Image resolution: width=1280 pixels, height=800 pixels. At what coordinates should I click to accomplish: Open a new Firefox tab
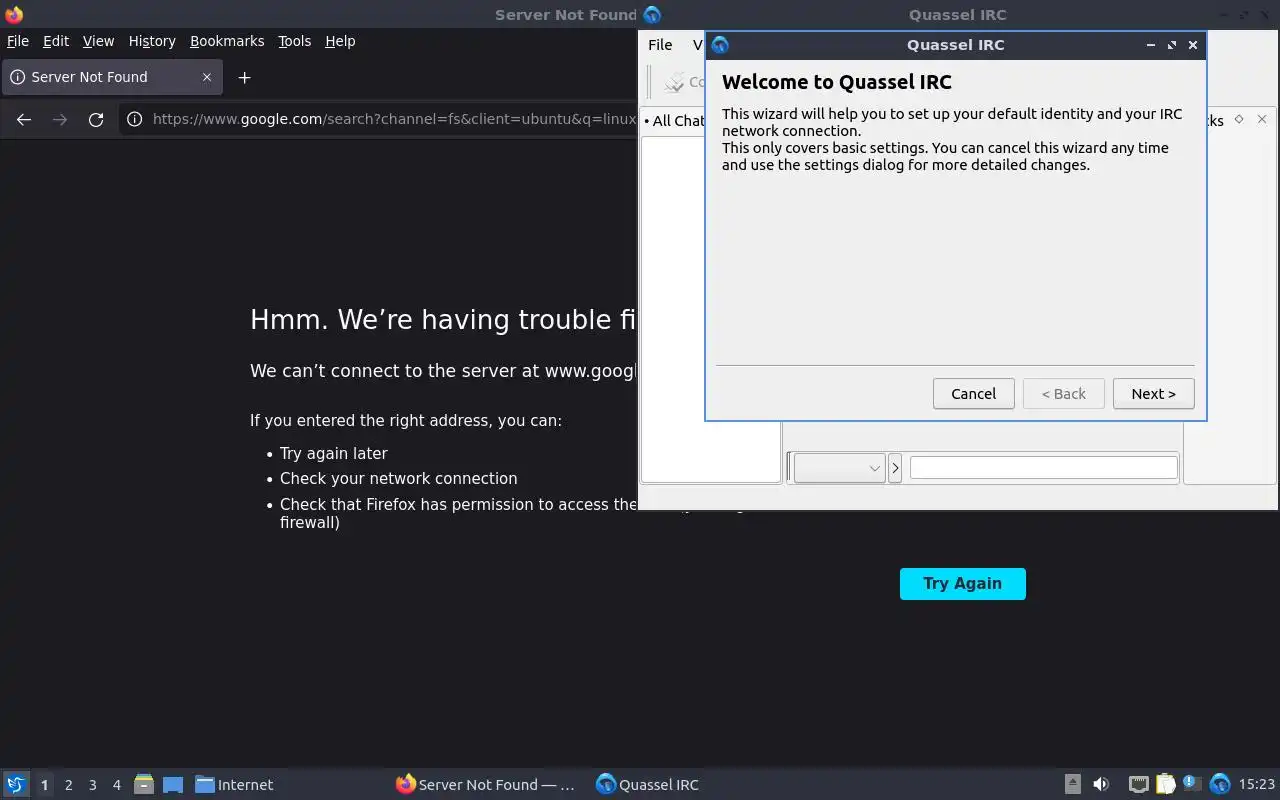(244, 77)
